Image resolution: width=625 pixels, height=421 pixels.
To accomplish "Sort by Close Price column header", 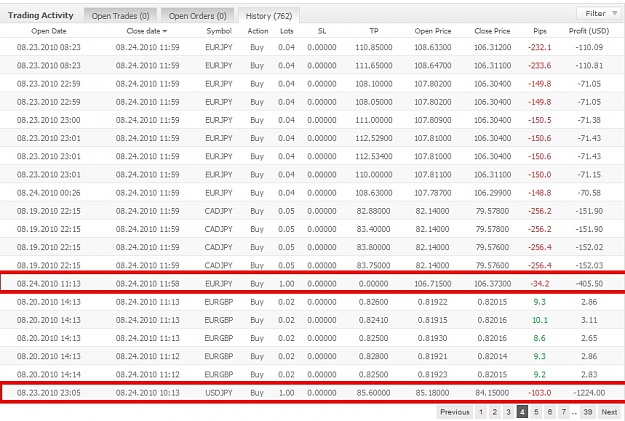I will pos(492,31).
